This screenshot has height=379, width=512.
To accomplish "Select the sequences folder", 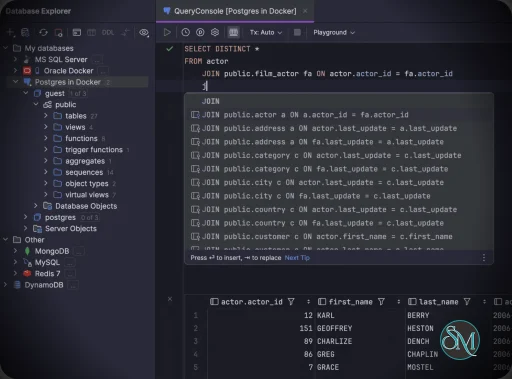I will click(x=84, y=172).
